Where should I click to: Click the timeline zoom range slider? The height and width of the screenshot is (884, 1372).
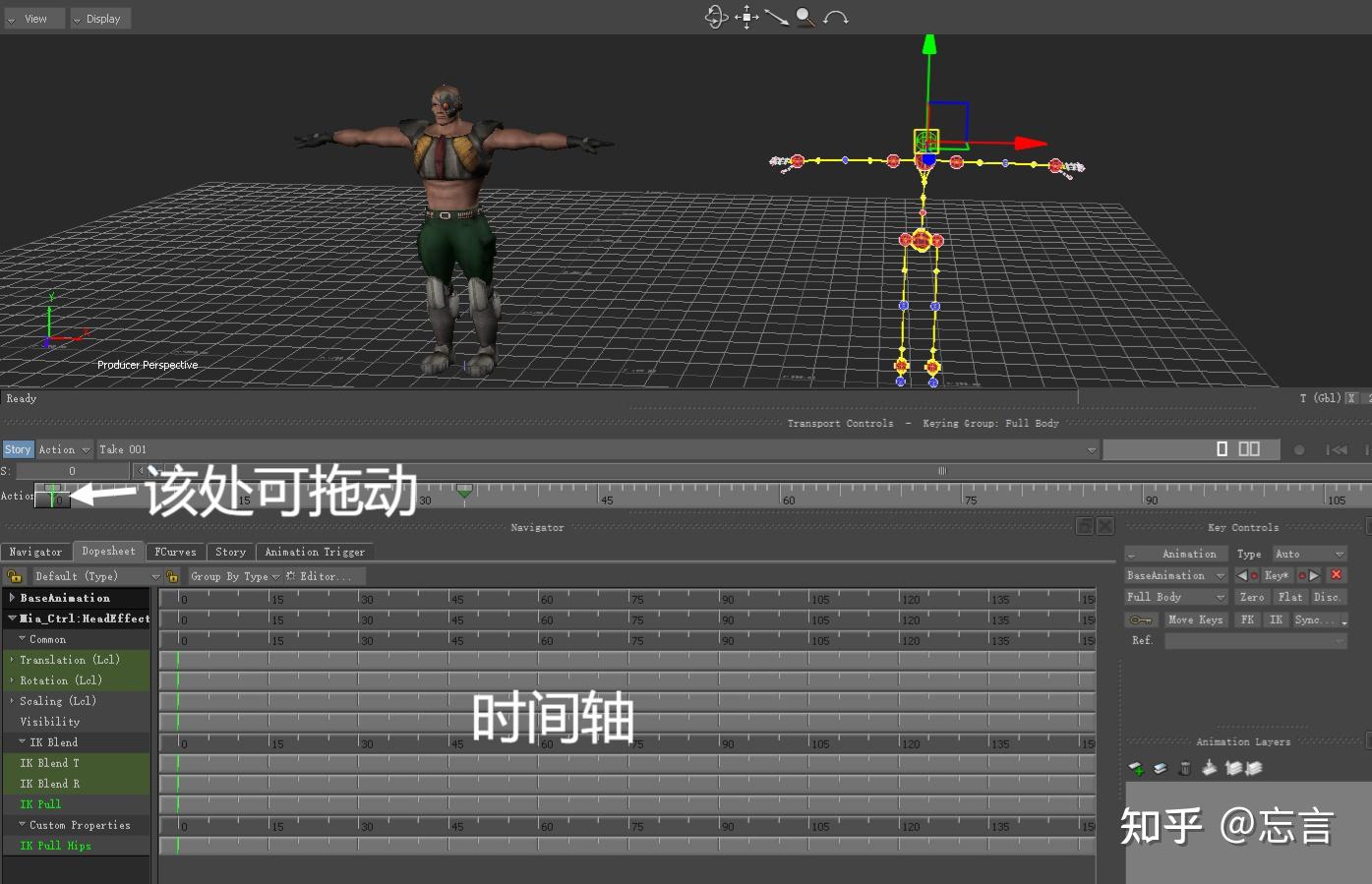coord(941,471)
